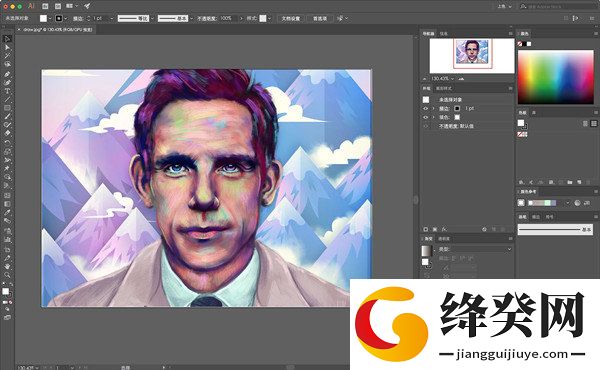This screenshot has height=370, width=600.
Task: Expand the 填色 fill appearance row
Action: click(x=434, y=117)
